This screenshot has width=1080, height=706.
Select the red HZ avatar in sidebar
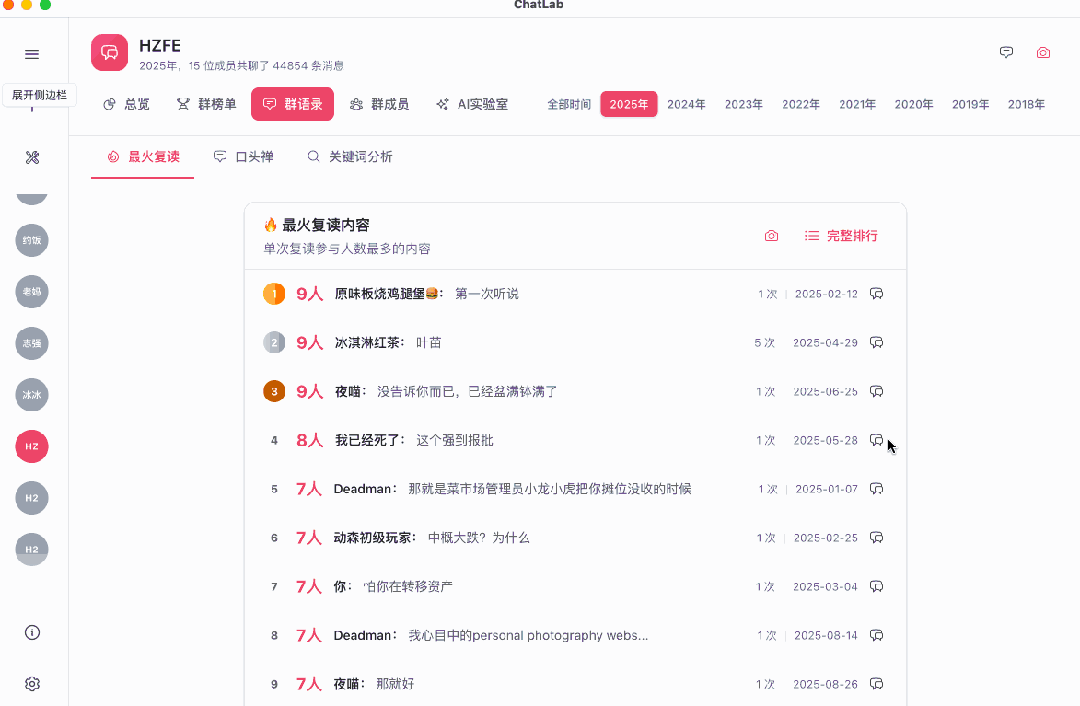pyautogui.click(x=31, y=446)
